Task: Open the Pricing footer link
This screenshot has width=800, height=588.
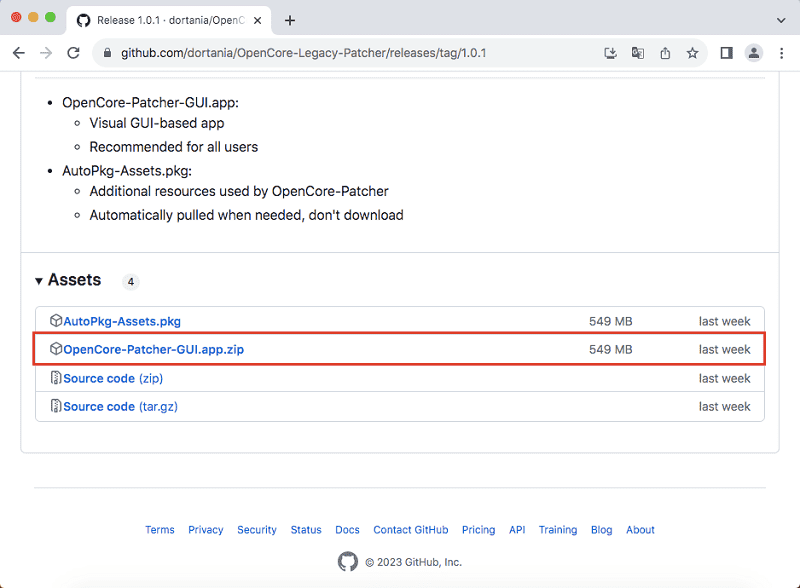Action: (x=479, y=530)
